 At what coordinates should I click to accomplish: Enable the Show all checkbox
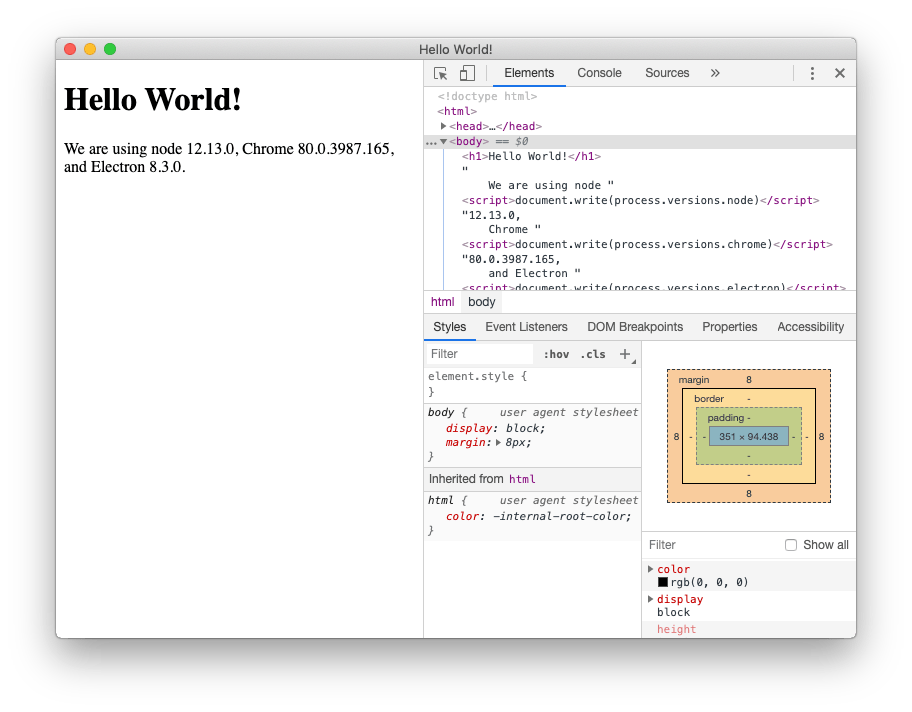(x=791, y=545)
